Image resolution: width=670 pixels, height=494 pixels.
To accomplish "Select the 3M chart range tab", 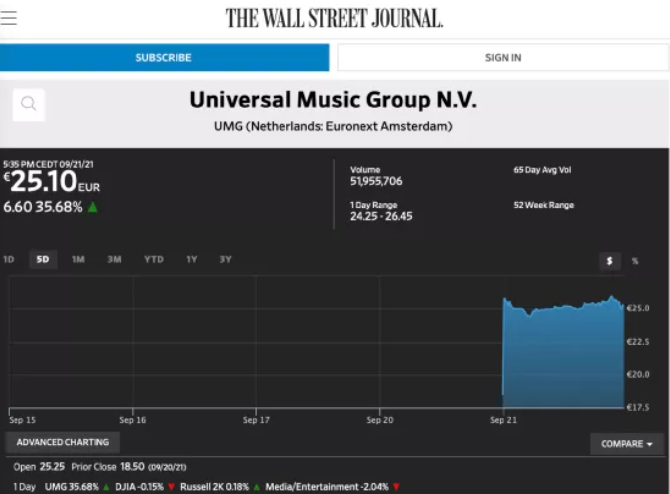I will [114, 259].
